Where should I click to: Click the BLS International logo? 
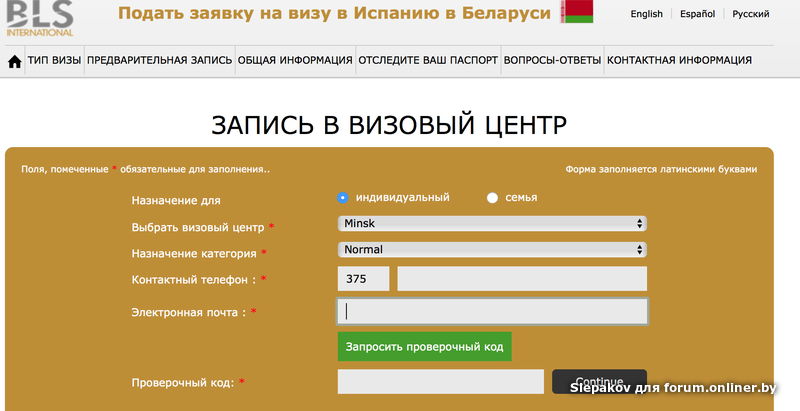[37, 16]
